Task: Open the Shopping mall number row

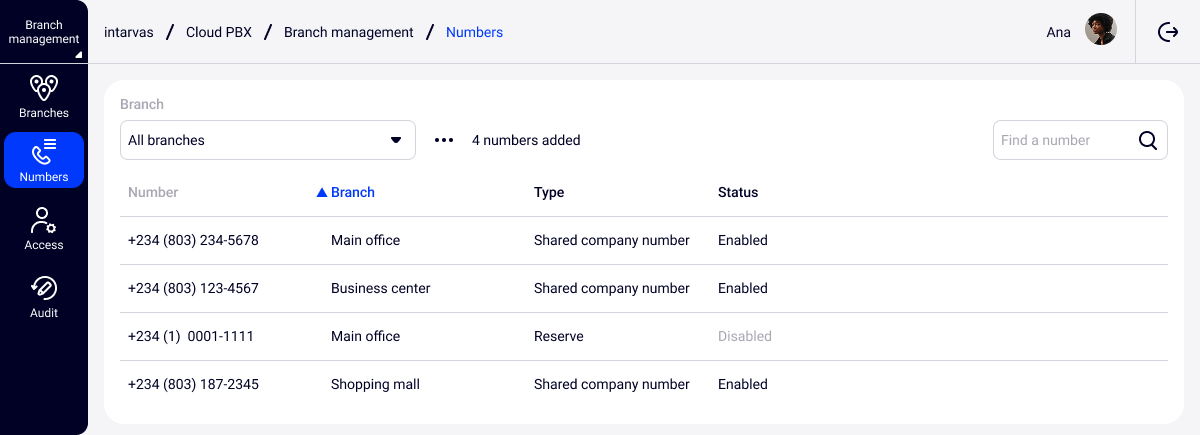Action: [x=375, y=385]
